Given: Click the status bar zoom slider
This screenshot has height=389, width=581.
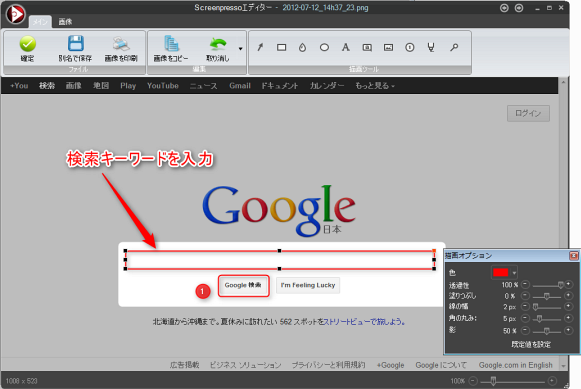Looking at the screenshot, I should [513, 381].
